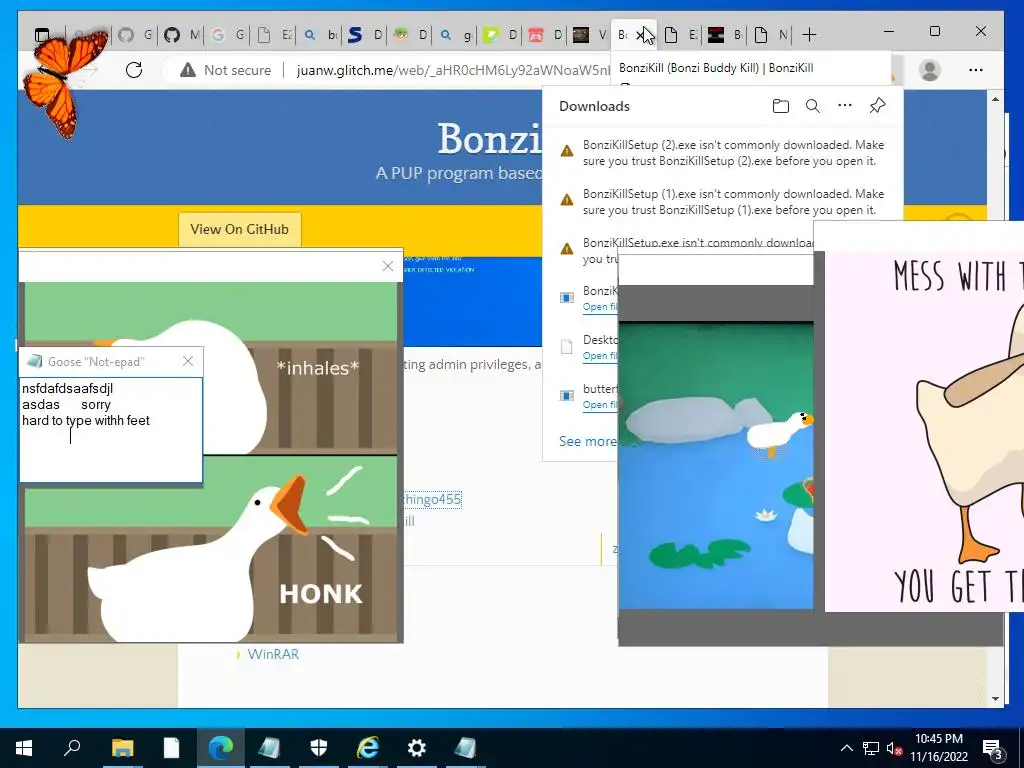The width and height of the screenshot is (1024, 768).
Task: Click warning icon beside BonziKillSetup.exe
Action: coord(567,249)
